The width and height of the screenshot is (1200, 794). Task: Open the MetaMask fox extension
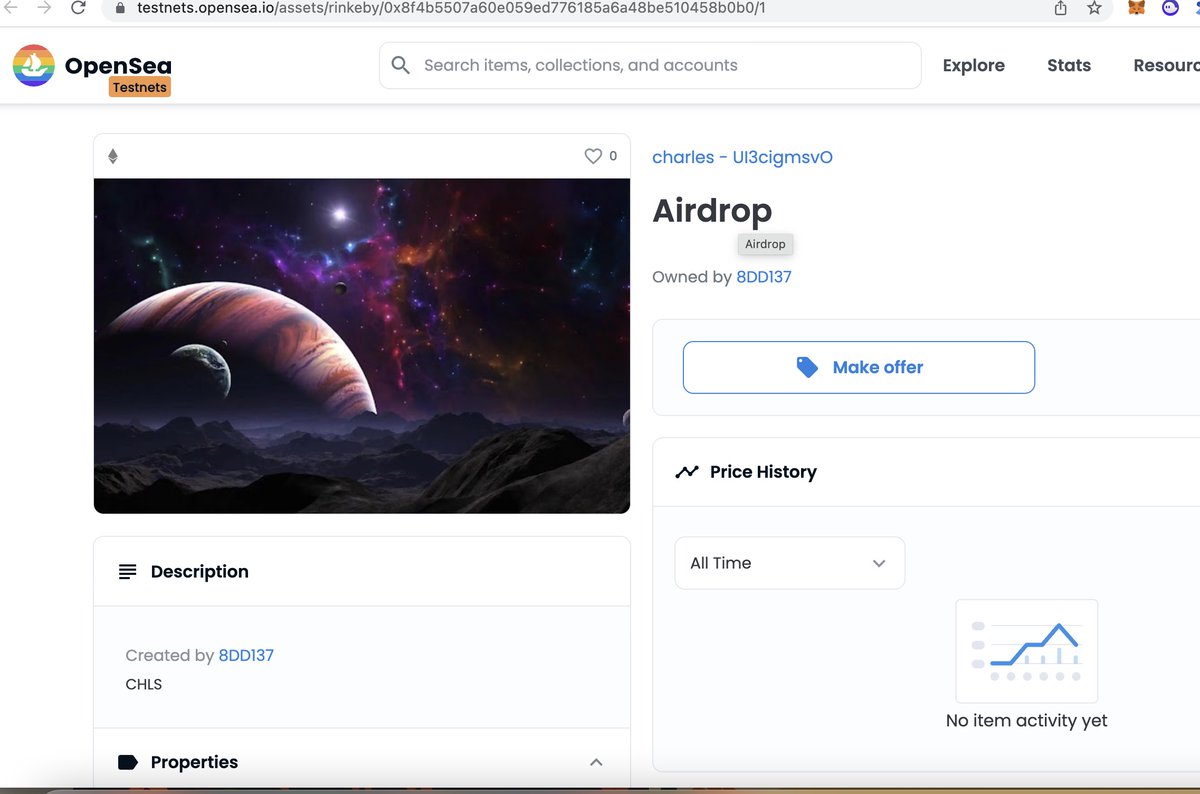1137,8
